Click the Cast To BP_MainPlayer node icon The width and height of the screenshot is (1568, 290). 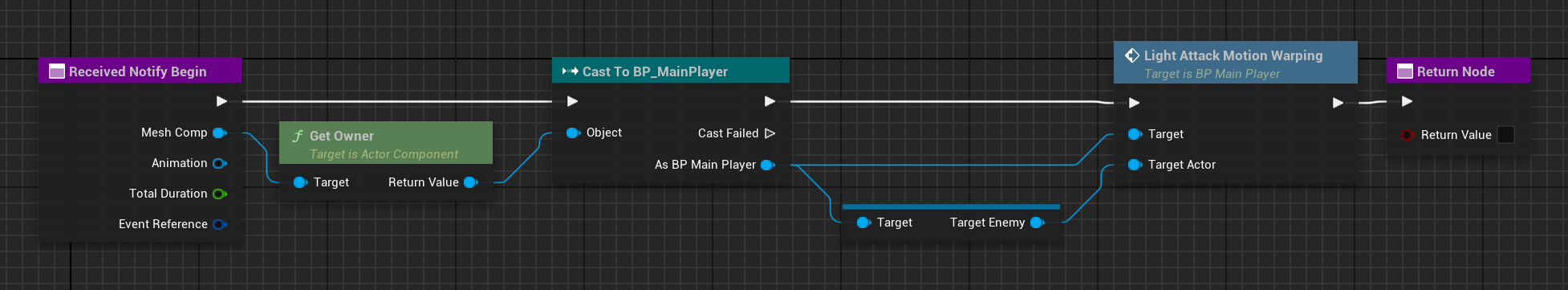point(571,71)
